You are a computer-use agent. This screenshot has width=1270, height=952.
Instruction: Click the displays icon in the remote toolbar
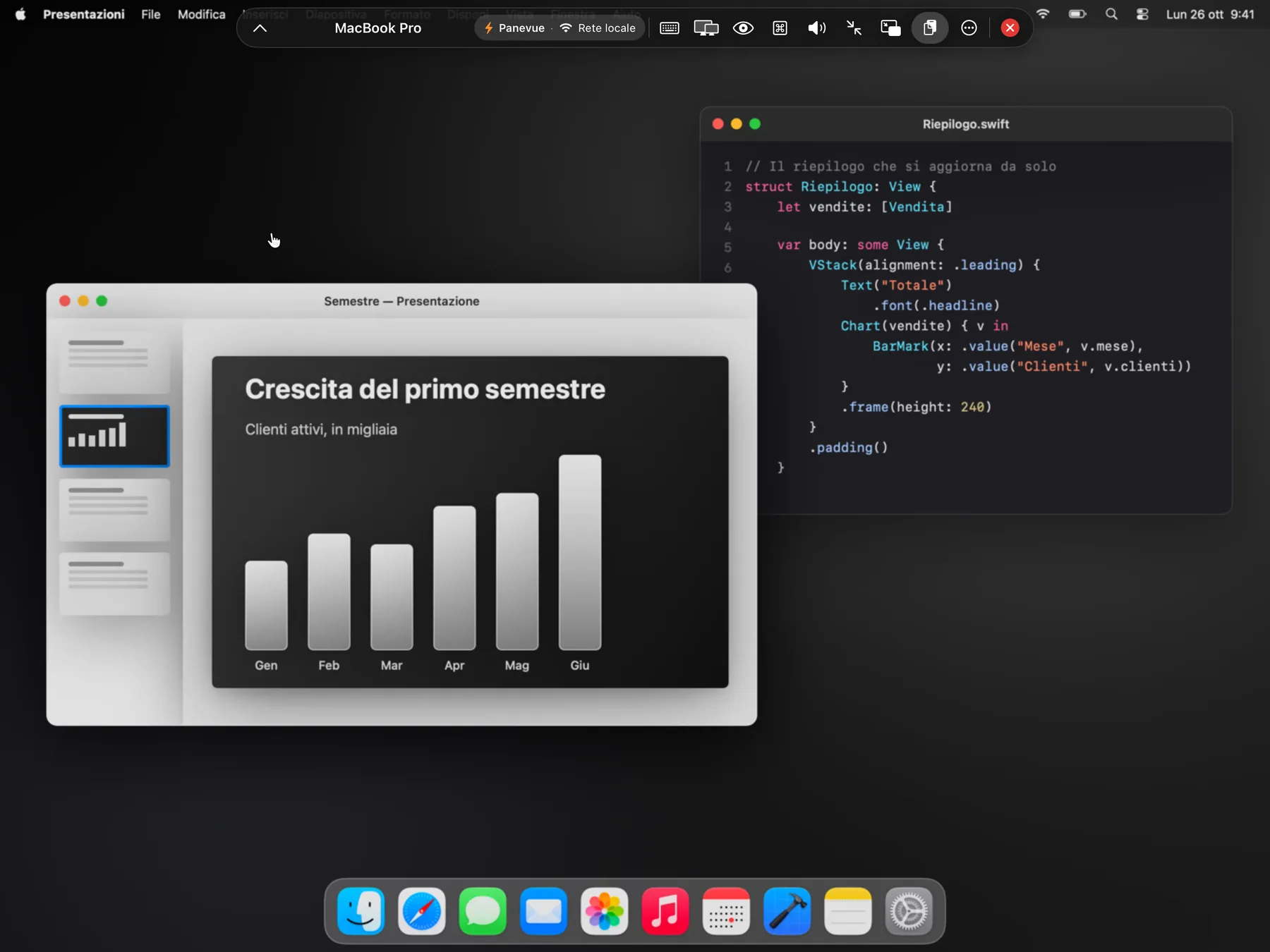pyautogui.click(x=706, y=28)
